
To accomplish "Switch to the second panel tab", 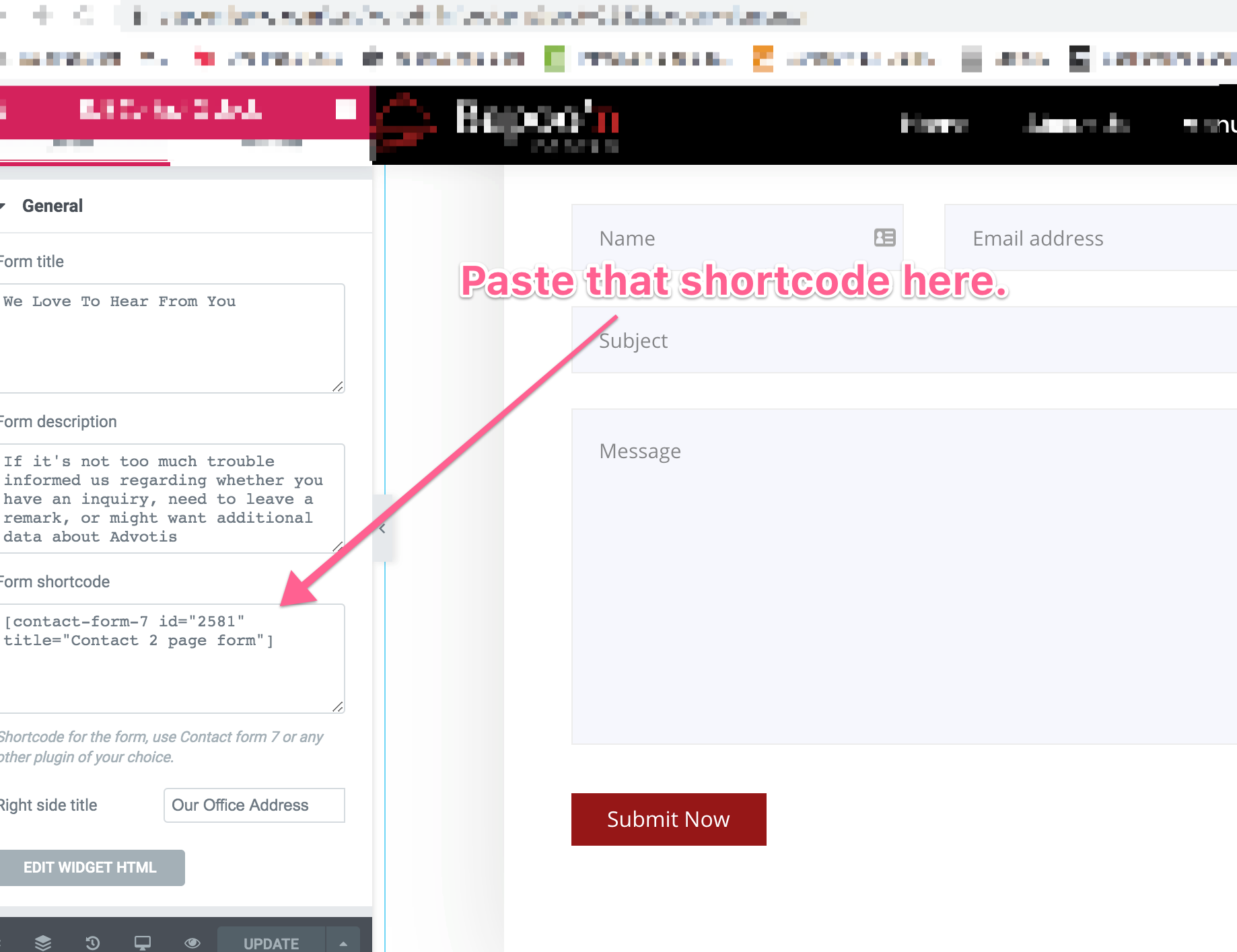I will click(x=271, y=144).
